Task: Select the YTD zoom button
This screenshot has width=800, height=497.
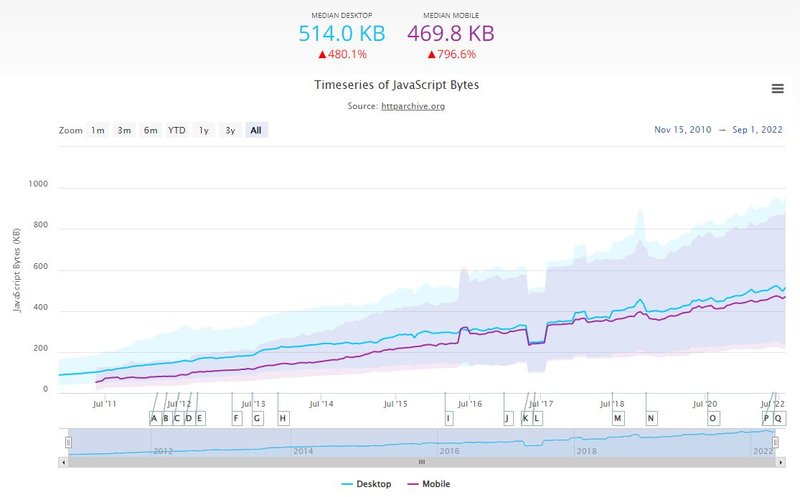Action: tap(177, 130)
